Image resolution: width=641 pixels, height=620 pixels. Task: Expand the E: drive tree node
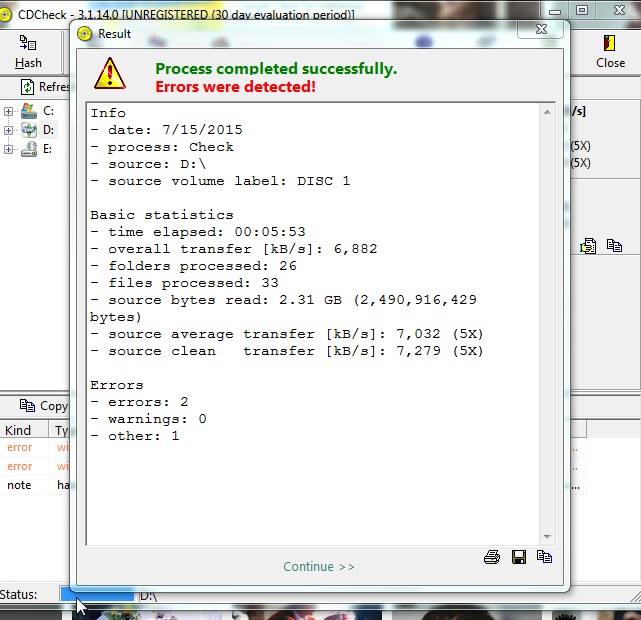[9, 149]
